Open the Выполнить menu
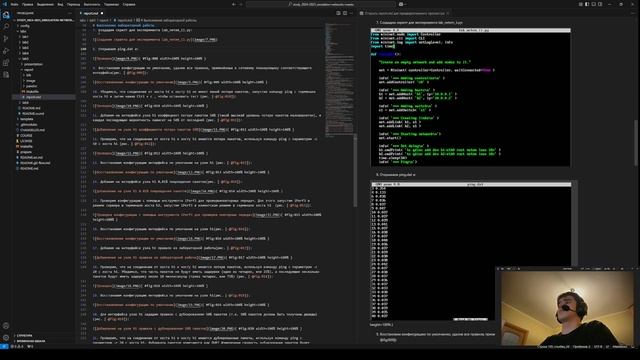 pos(92,4)
